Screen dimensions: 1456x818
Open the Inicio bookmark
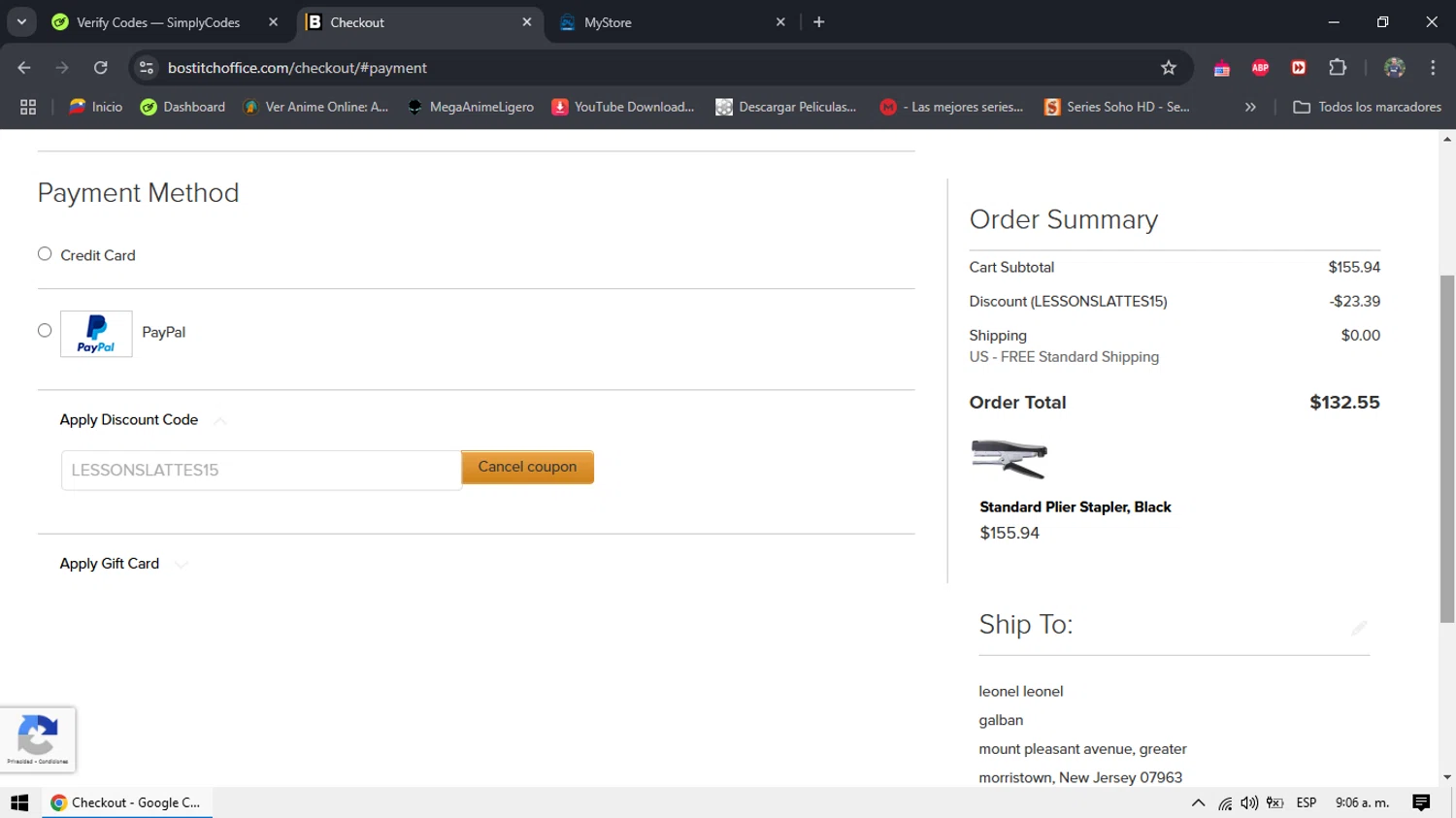click(95, 107)
